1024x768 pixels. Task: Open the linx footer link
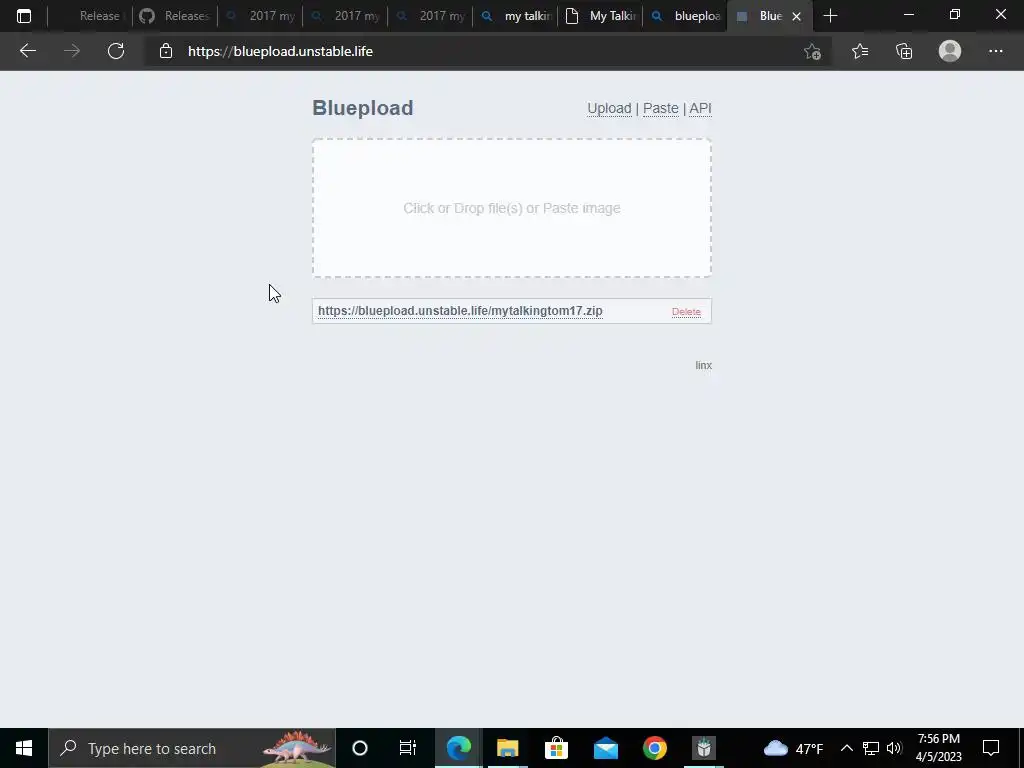pyautogui.click(x=703, y=365)
